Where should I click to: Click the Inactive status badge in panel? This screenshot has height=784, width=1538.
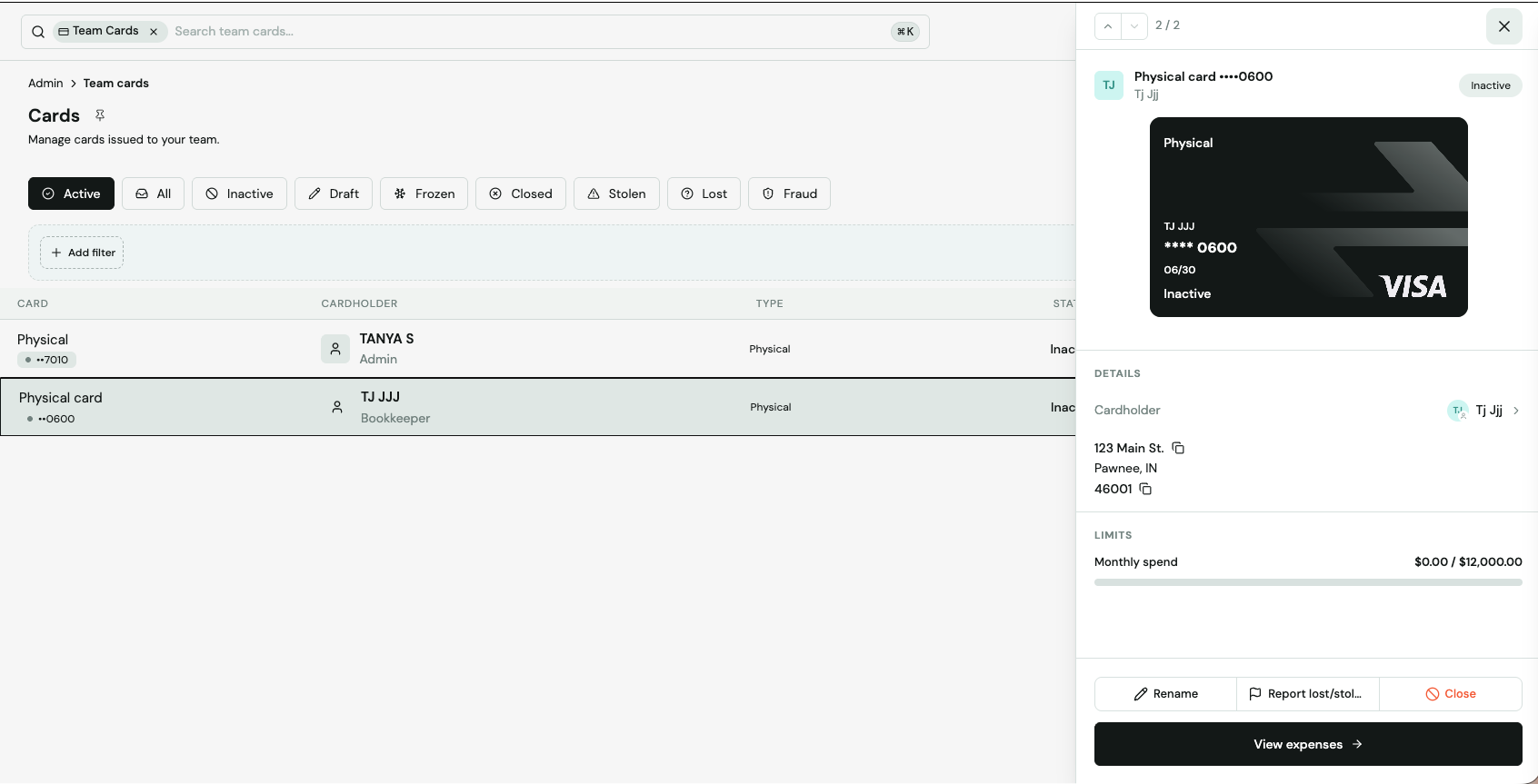pos(1491,85)
